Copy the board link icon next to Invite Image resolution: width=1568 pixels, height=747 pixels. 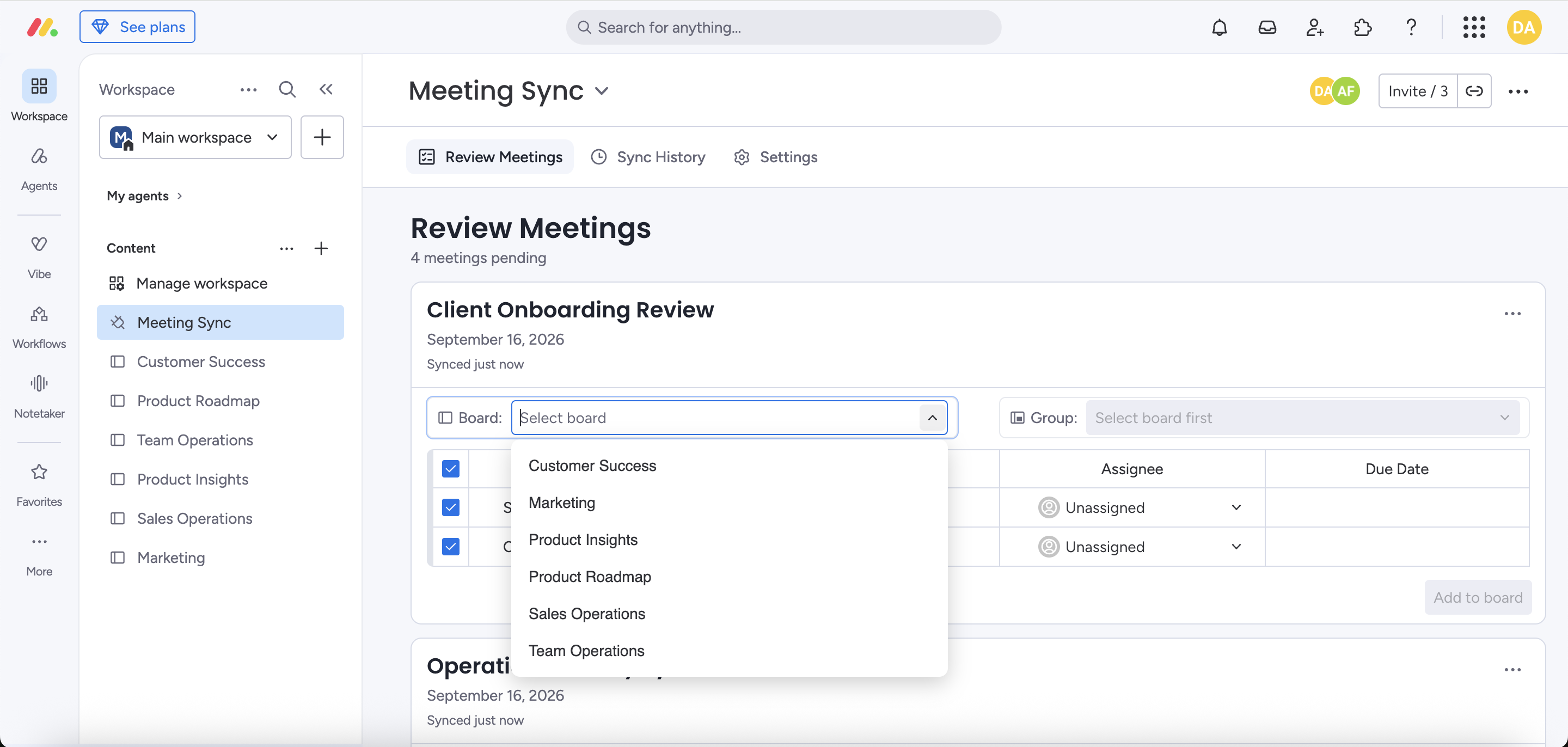coord(1474,91)
